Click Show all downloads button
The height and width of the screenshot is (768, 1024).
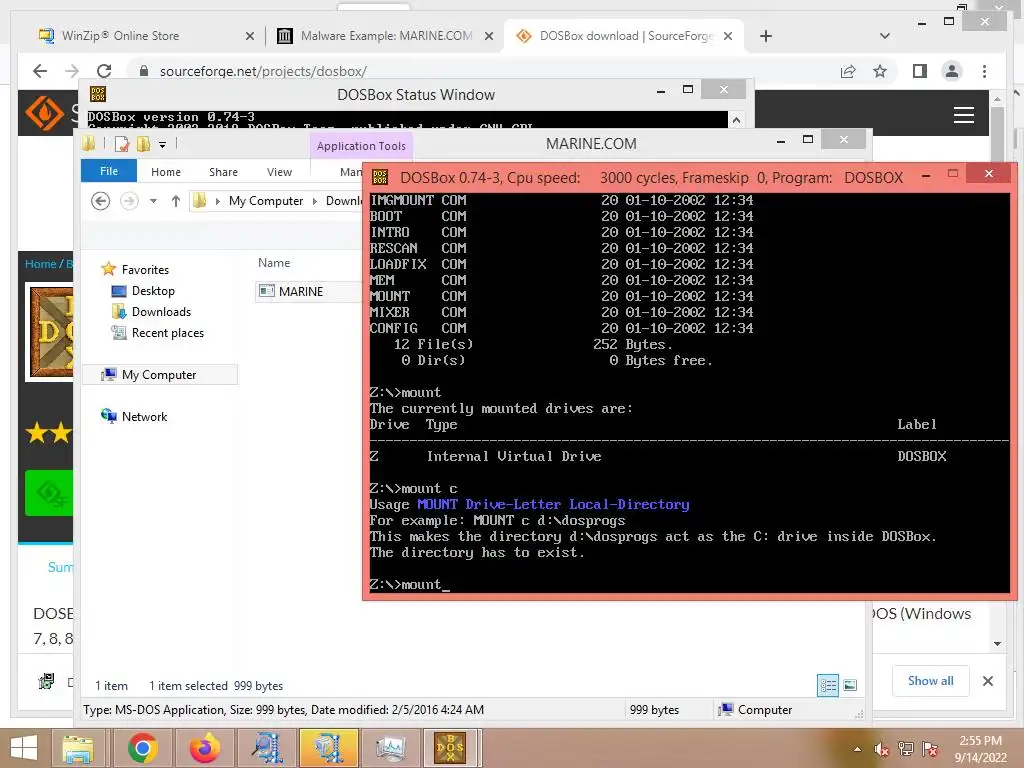[930, 681]
